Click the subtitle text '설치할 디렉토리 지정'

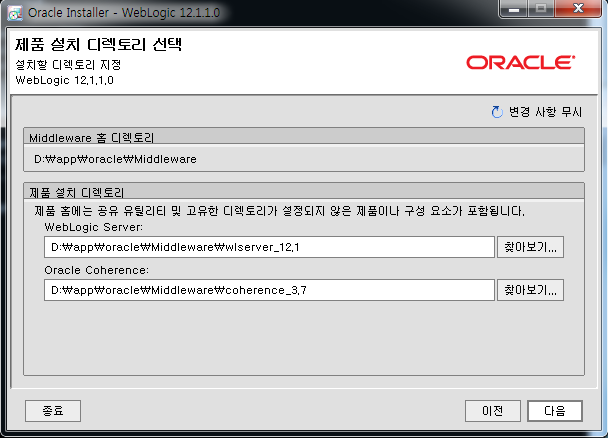tap(68, 64)
